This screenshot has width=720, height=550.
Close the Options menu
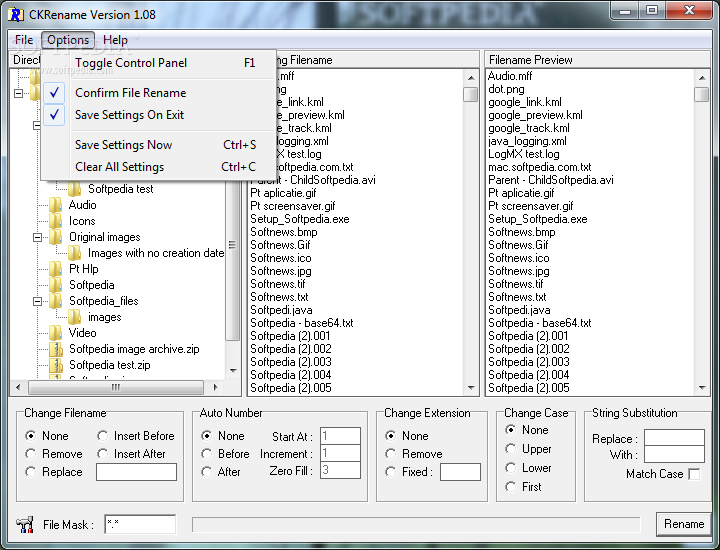pos(68,40)
